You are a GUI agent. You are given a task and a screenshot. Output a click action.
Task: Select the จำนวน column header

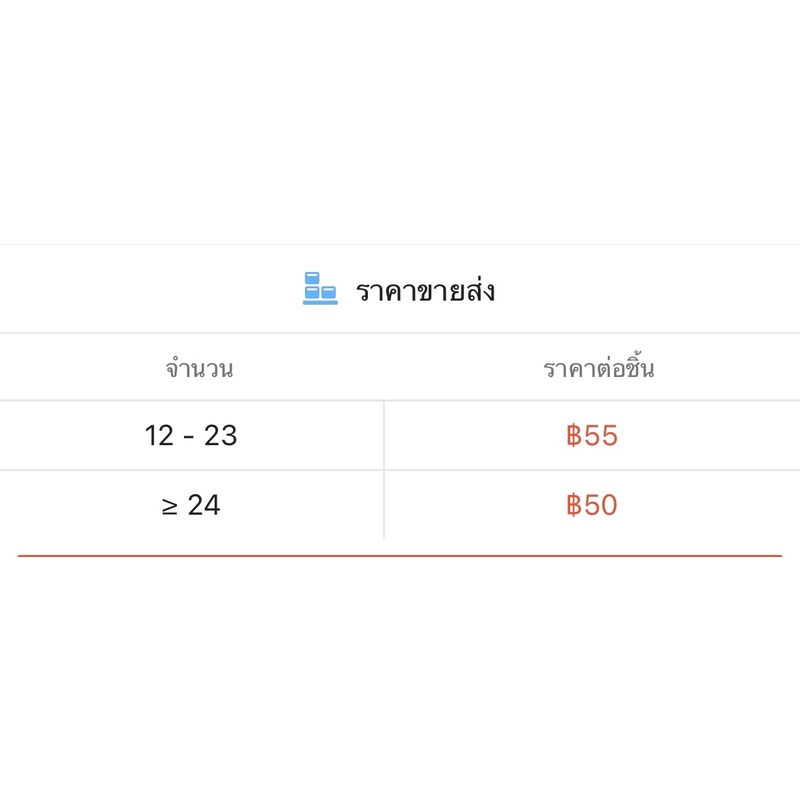tap(199, 368)
